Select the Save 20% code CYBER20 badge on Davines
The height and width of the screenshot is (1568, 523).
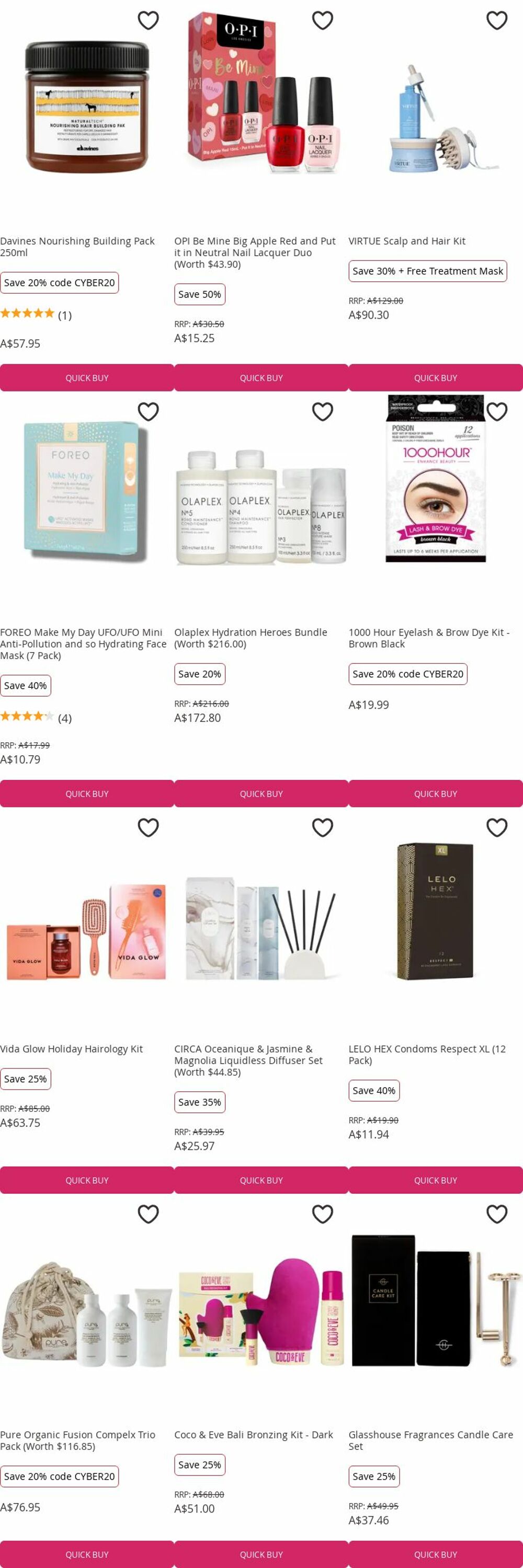click(59, 283)
